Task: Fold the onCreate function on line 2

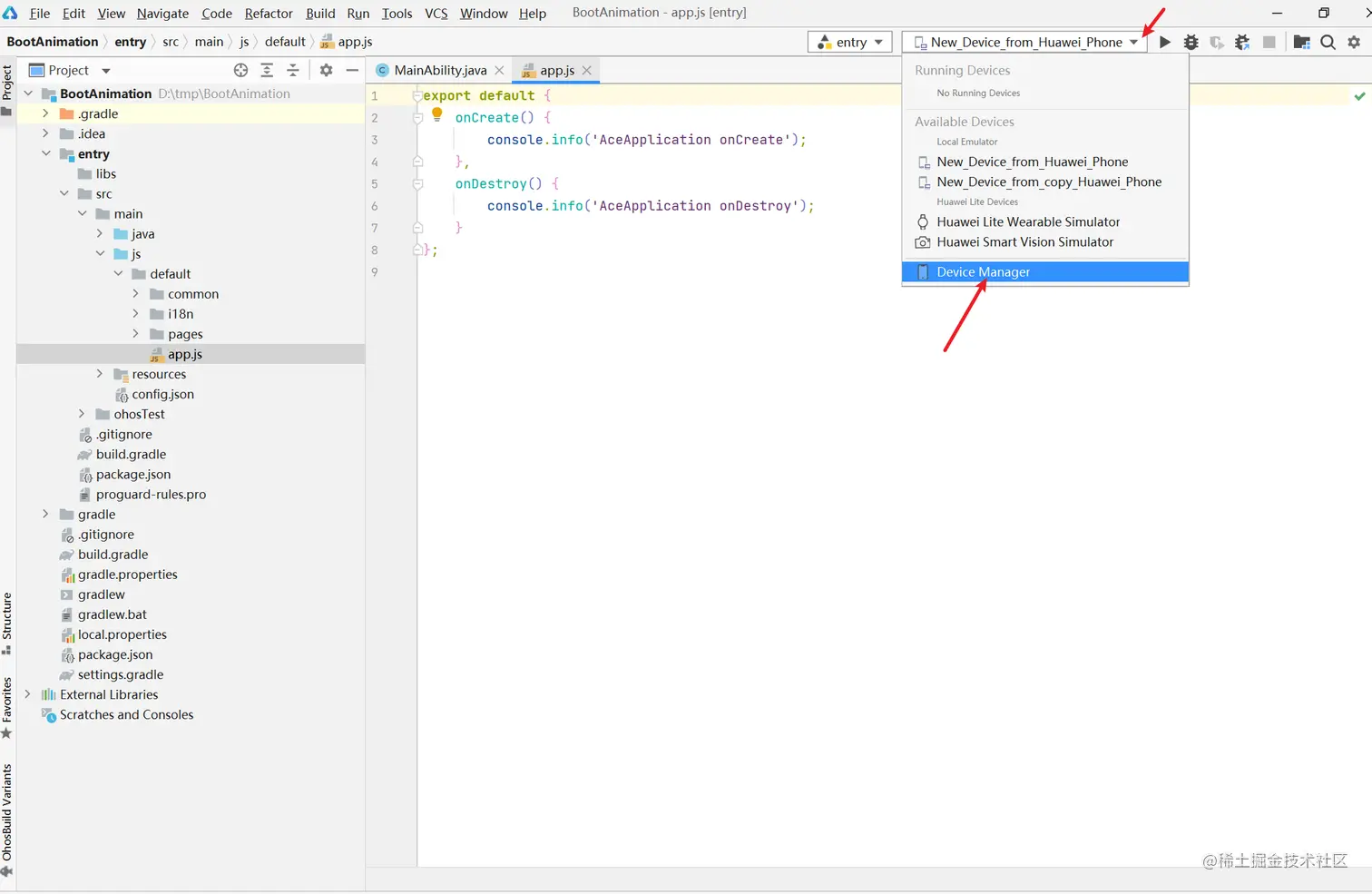Action: click(x=417, y=117)
